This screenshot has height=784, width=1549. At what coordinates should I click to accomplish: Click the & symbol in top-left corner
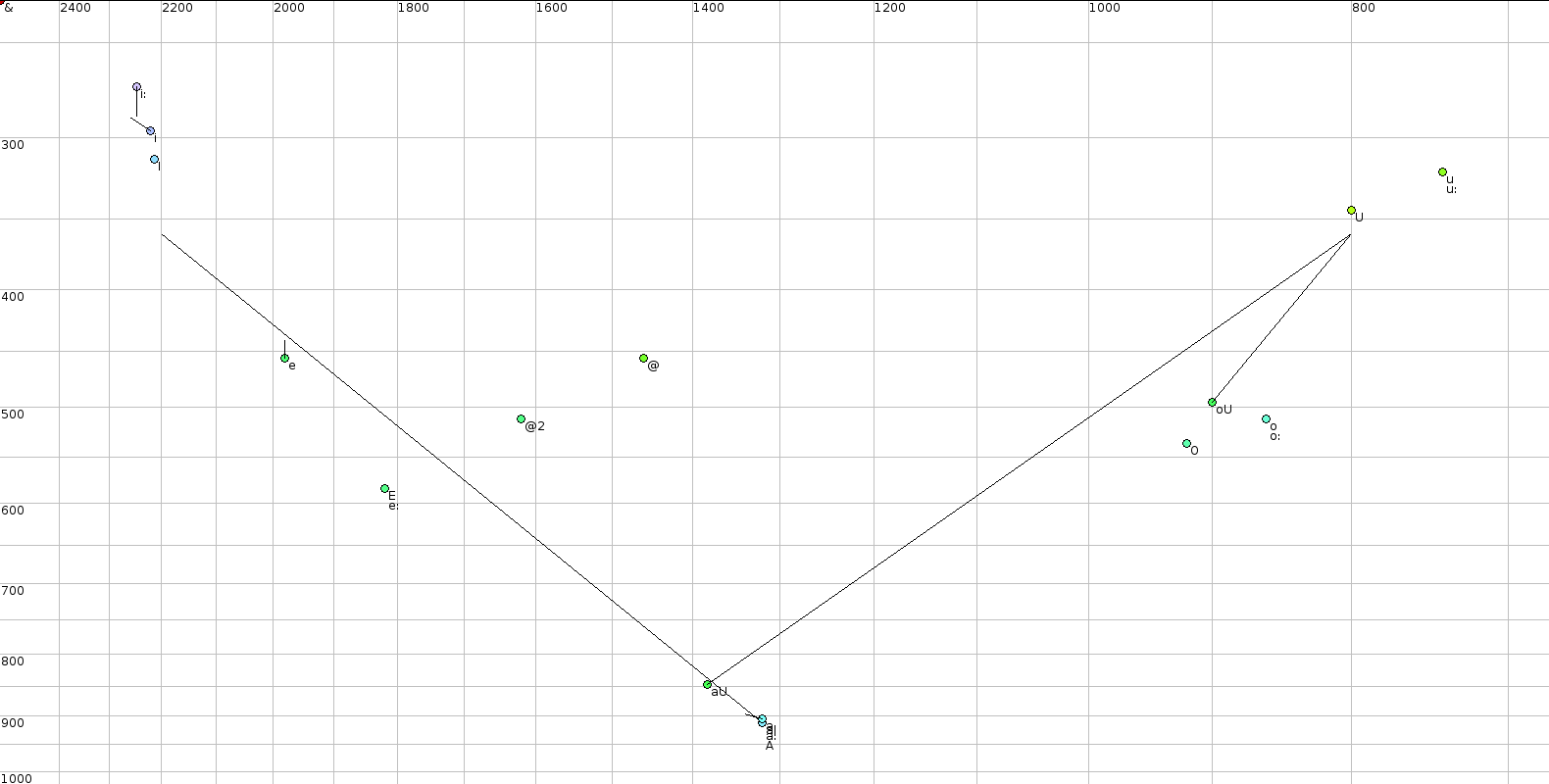click(x=9, y=8)
